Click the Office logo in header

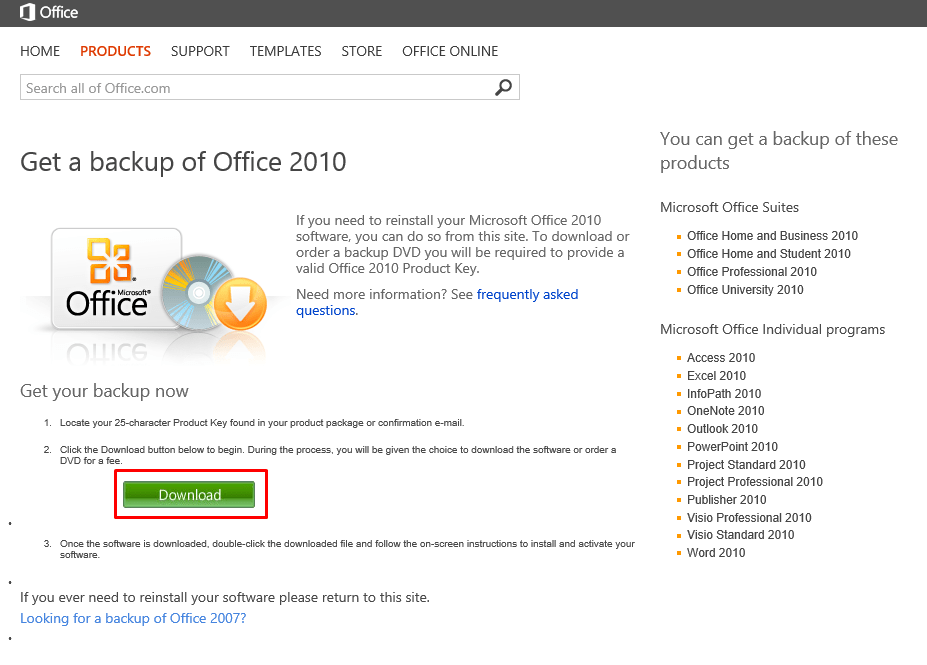[x=48, y=12]
